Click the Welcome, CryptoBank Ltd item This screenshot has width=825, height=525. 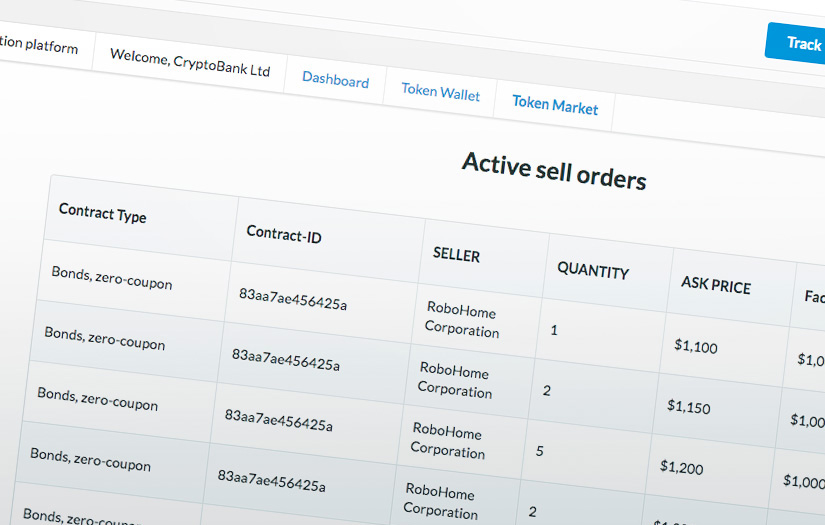point(189,63)
